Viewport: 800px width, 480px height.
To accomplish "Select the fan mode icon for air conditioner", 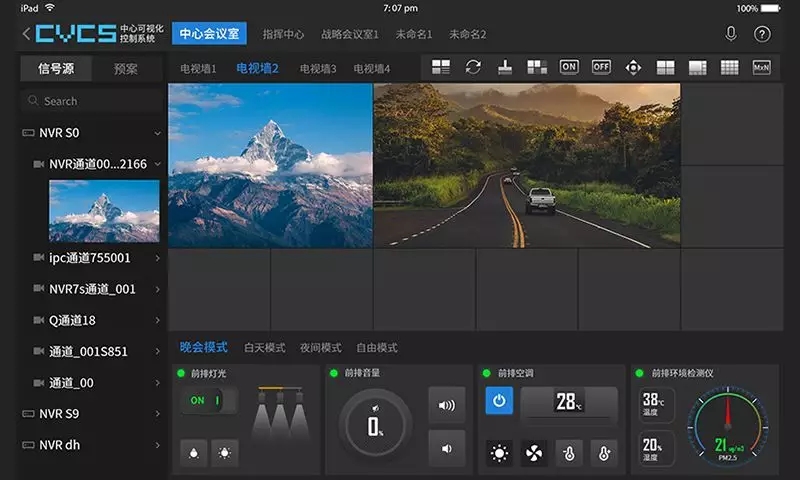I will [535, 453].
